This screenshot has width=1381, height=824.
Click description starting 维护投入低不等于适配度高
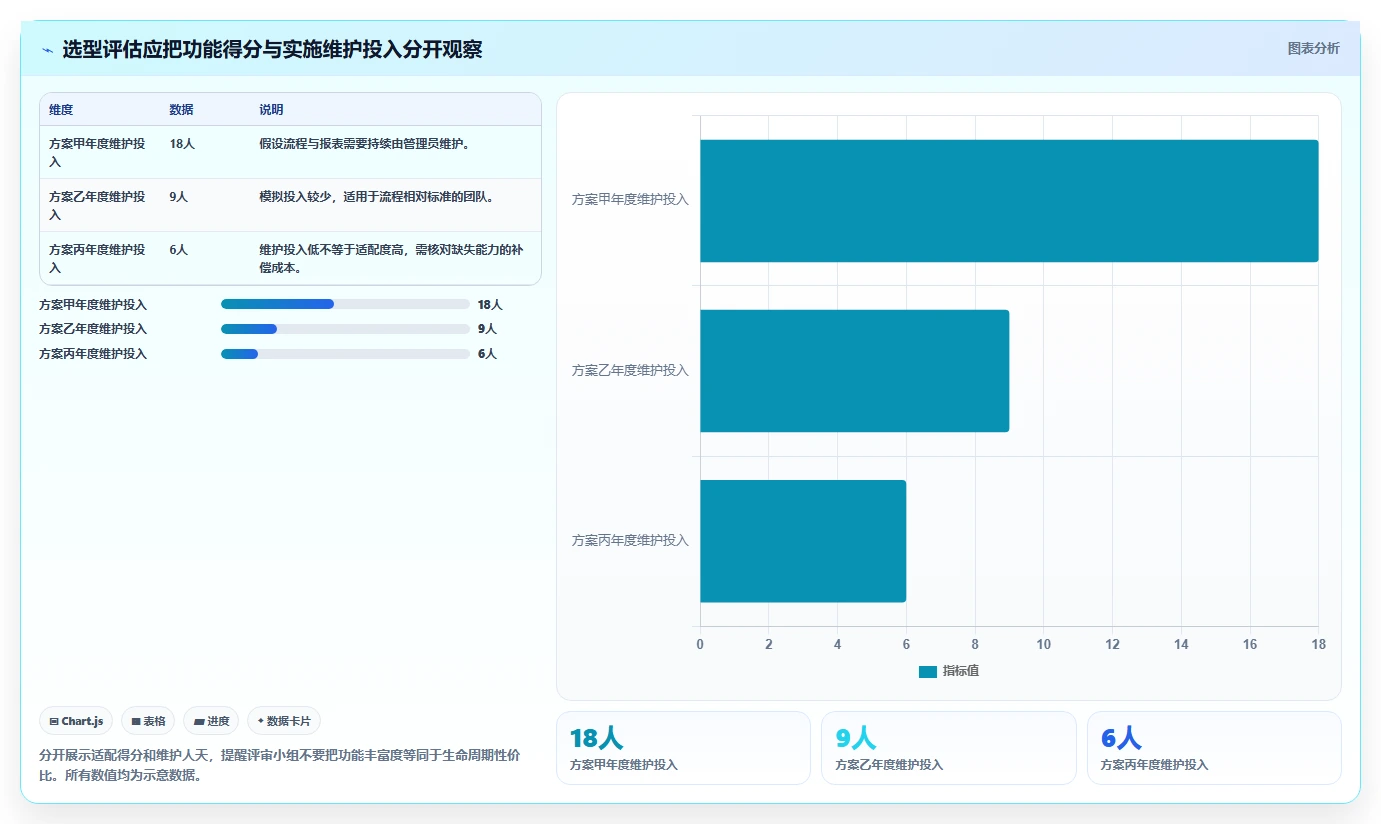point(391,258)
